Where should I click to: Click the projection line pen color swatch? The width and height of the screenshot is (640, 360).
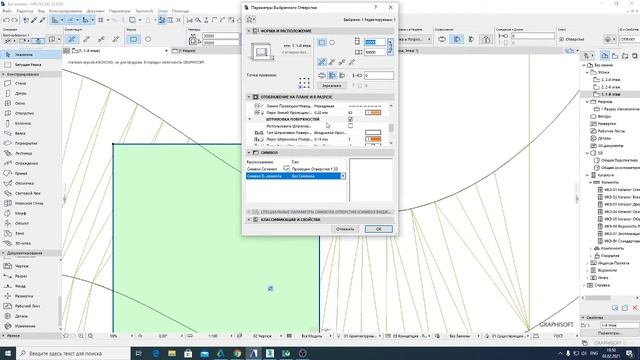tap(373, 113)
